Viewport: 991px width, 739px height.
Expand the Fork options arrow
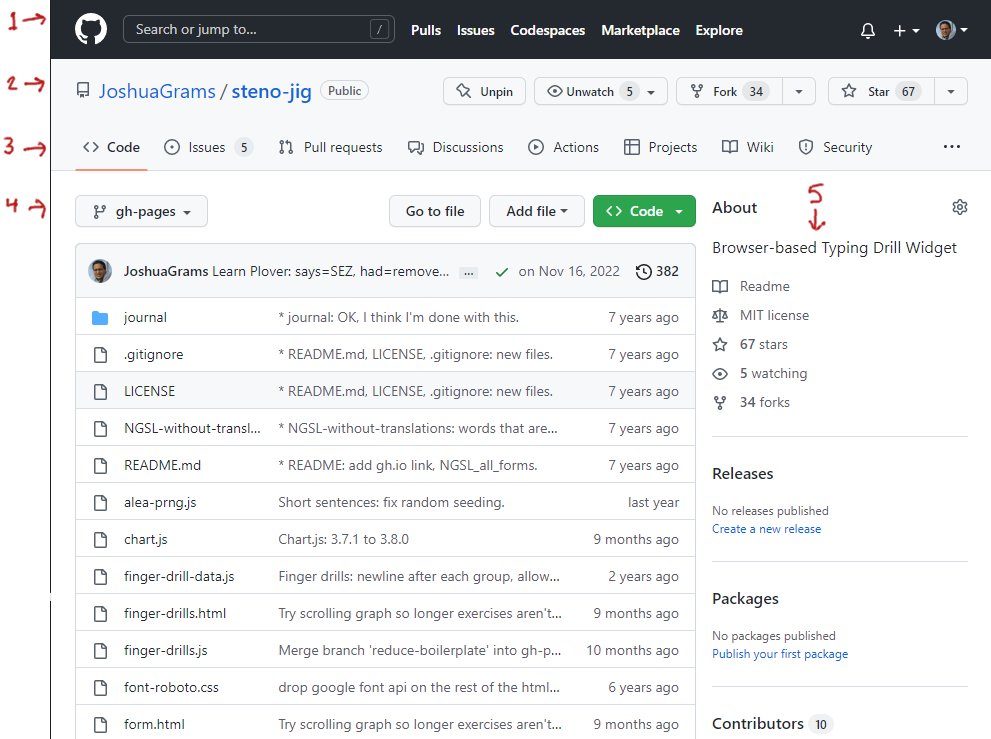click(x=799, y=92)
